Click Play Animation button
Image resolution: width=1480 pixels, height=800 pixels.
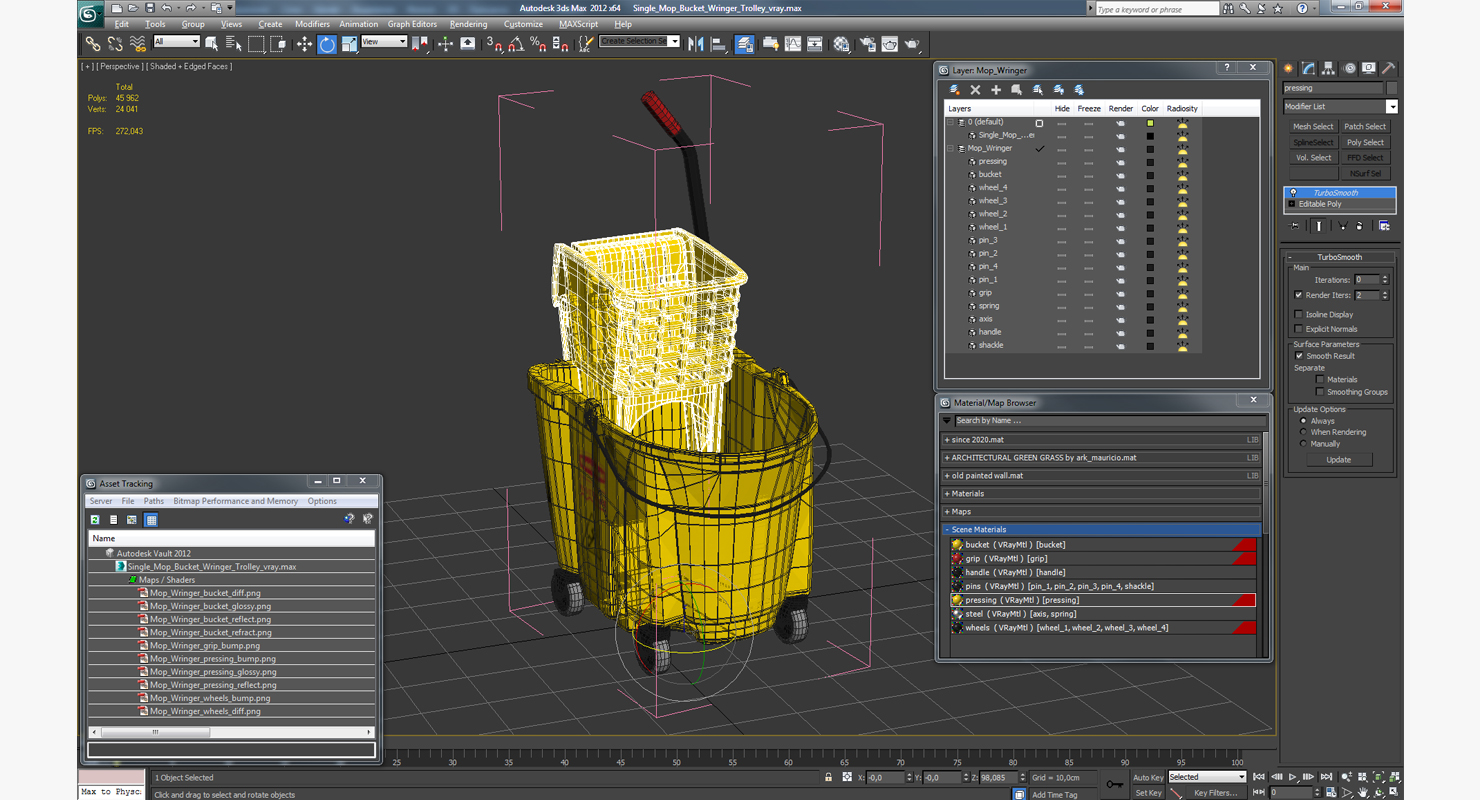pos(1292,777)
